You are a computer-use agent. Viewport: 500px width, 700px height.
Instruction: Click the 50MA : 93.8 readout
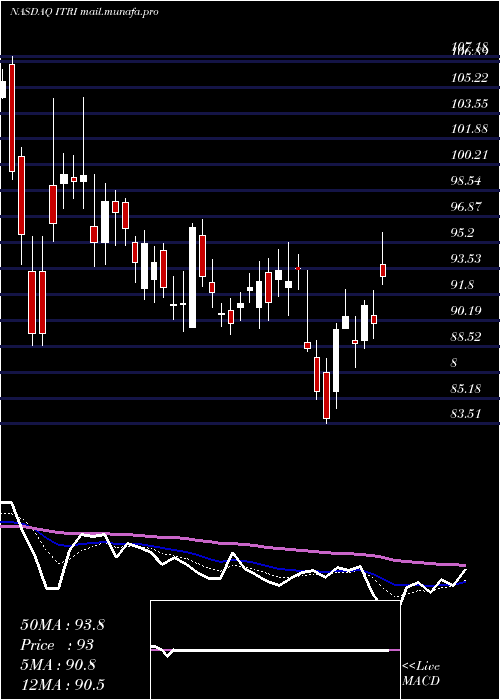pyautogui.click(x=62, y=625)
